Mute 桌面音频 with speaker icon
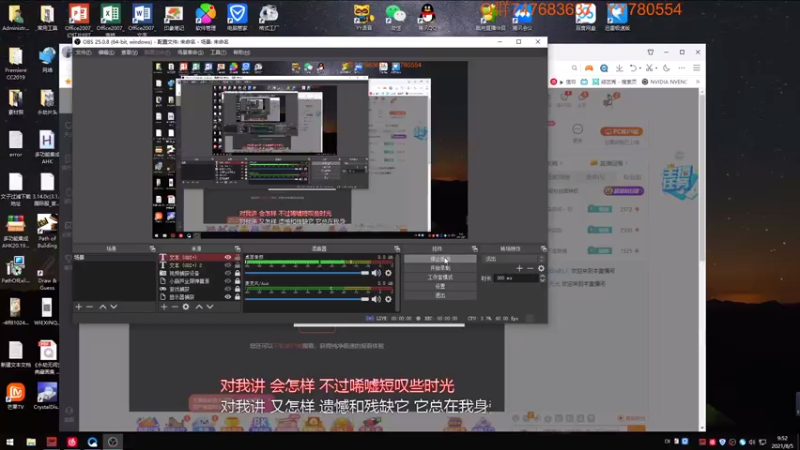This screenshot has height=450, width=800. coord(376,273)
